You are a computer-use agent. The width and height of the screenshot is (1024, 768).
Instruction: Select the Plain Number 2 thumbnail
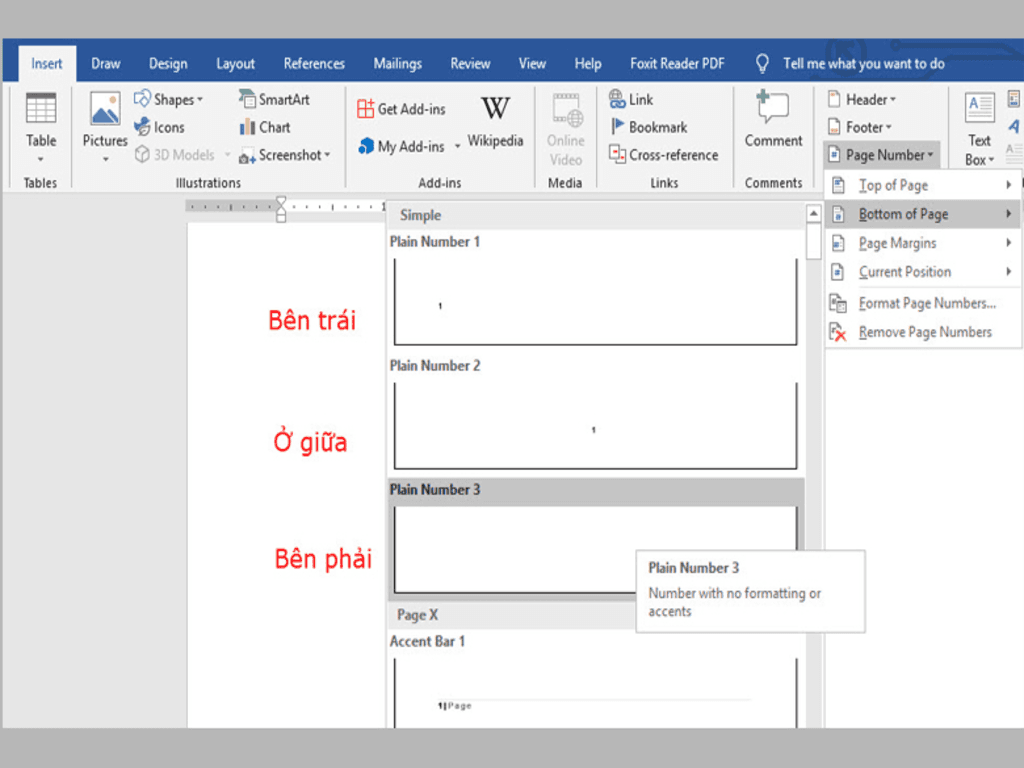[x=595, y=425]
